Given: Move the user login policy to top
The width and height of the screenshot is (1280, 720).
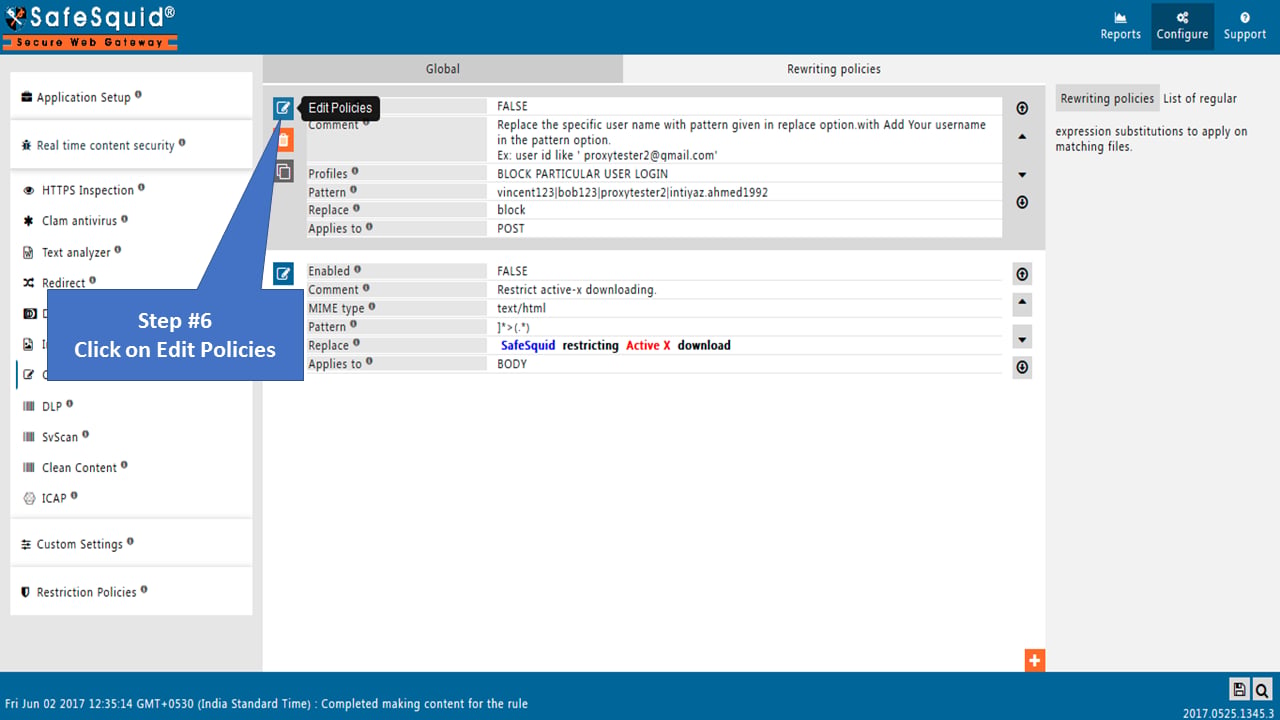Looking at the screenshot, I should click(1022, 108).
